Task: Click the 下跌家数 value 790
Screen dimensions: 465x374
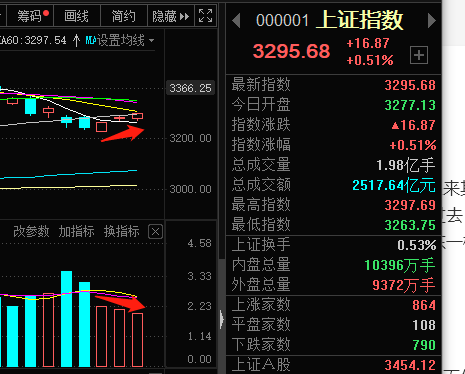Action: (424, 345)
